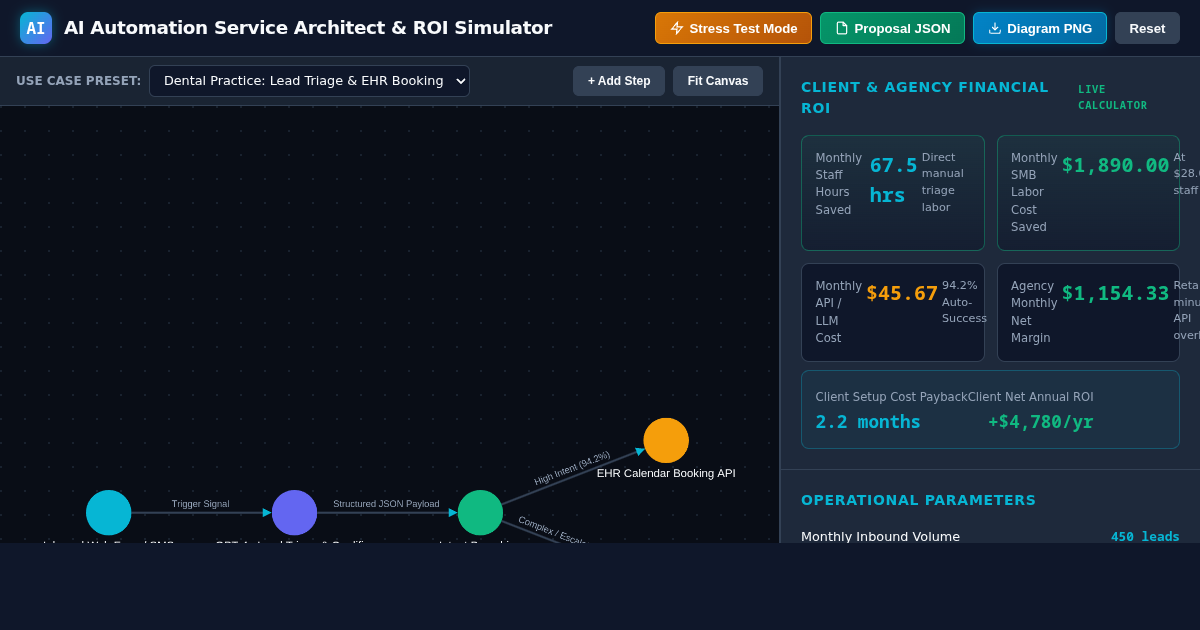Enable Stress Test Mode
The width and height of the screenshot is (1200, 630).
point(733,28)
